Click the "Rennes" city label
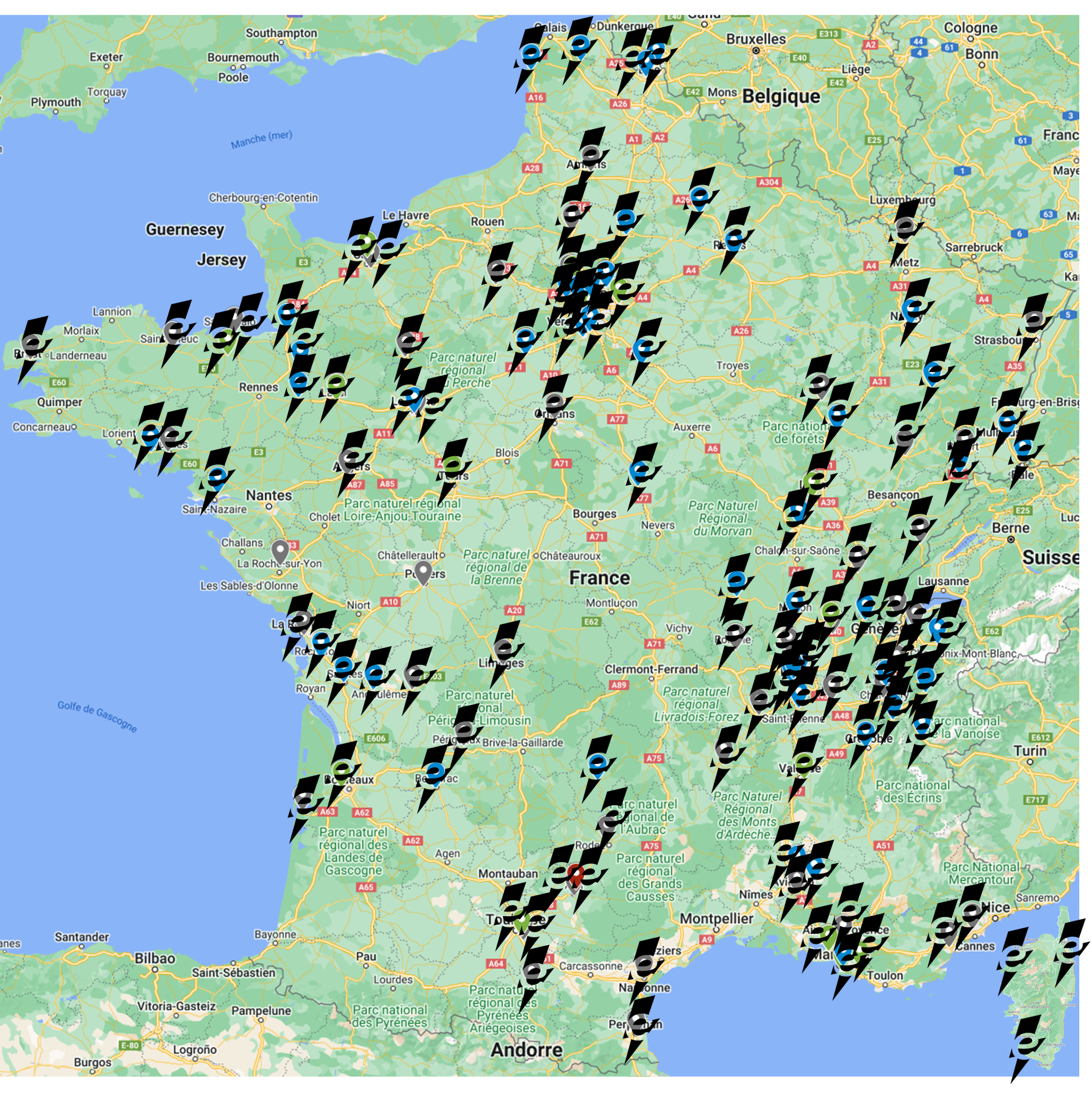 pyautogui.click(x=259, y=387)
